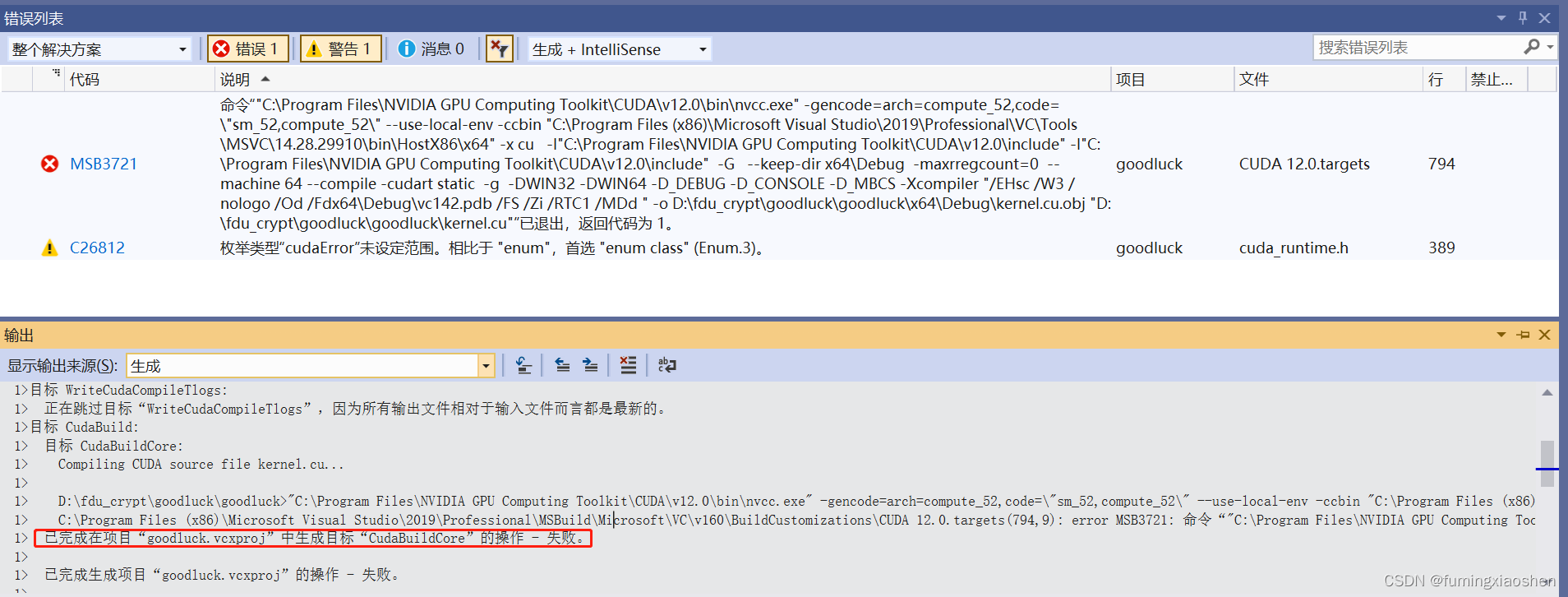Sort by the 禁止... column header
Image resolution: width=1568 pixels, height=597 pixels.
(1497, 79)
